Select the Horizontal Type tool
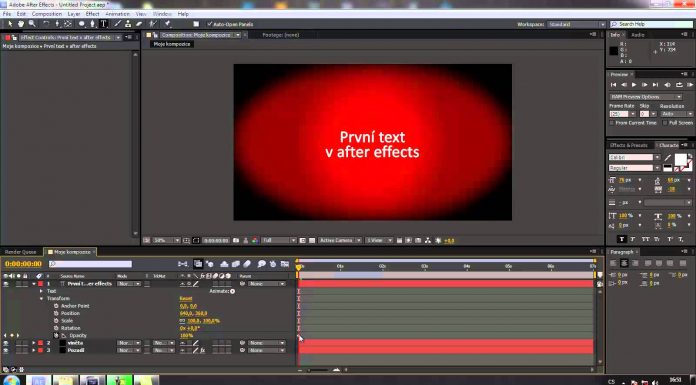The height and width of the screenshot is (385, 696). pyautogui.click(x=103, y=24)
